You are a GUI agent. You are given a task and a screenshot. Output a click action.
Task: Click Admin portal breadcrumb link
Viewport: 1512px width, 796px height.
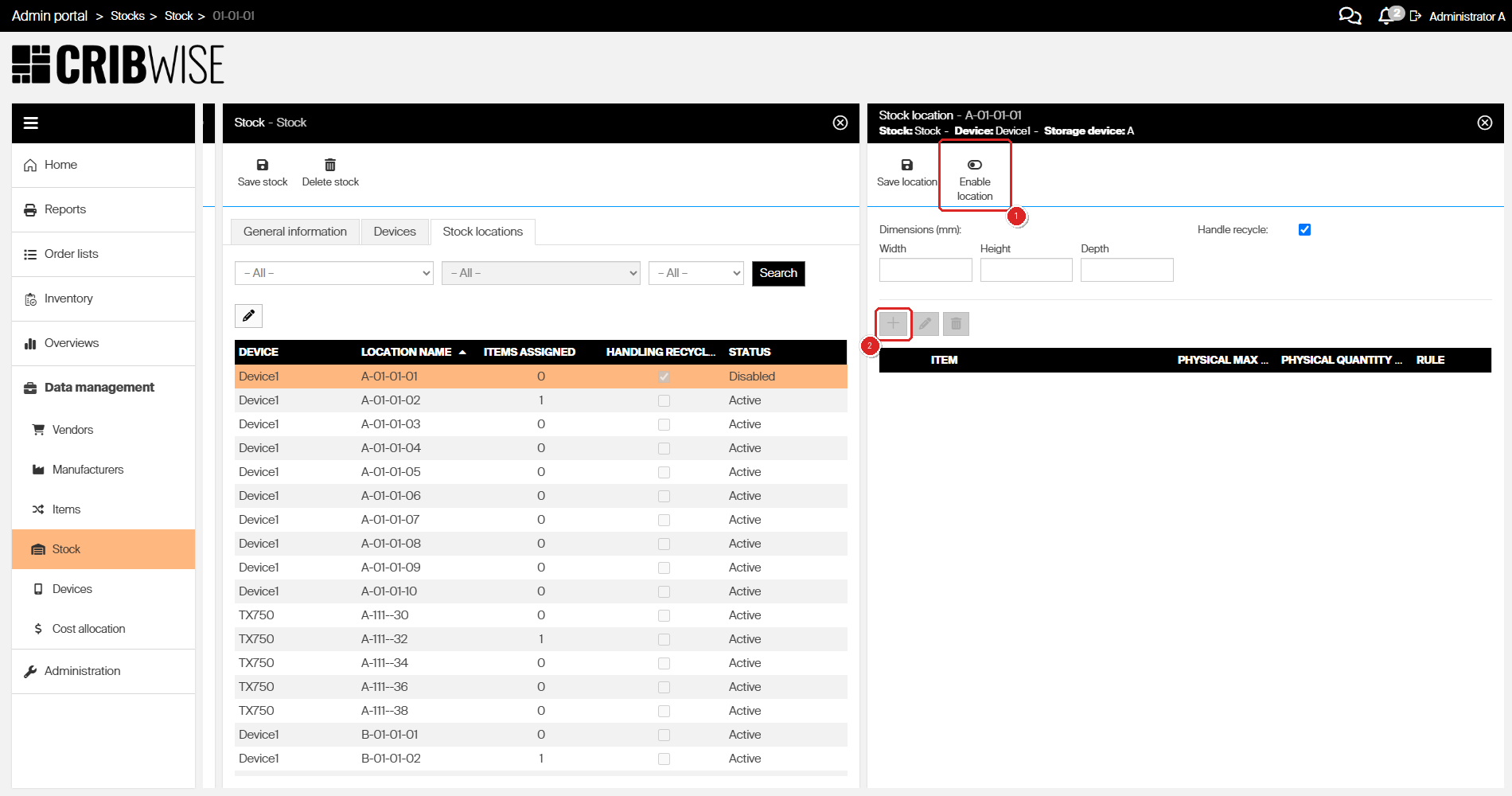(x=49, y=16)
